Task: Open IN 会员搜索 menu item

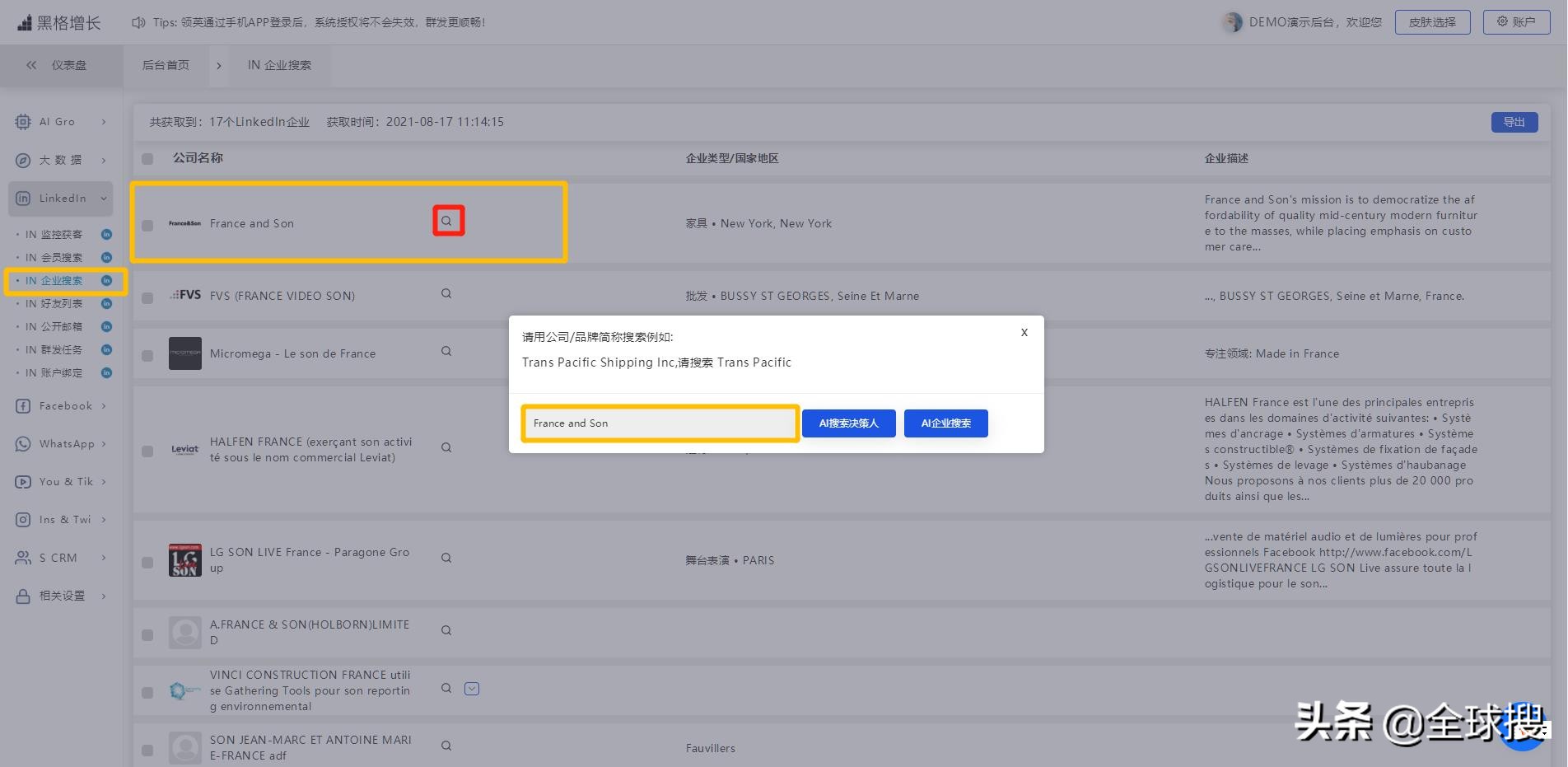Action: coord(54,258)
